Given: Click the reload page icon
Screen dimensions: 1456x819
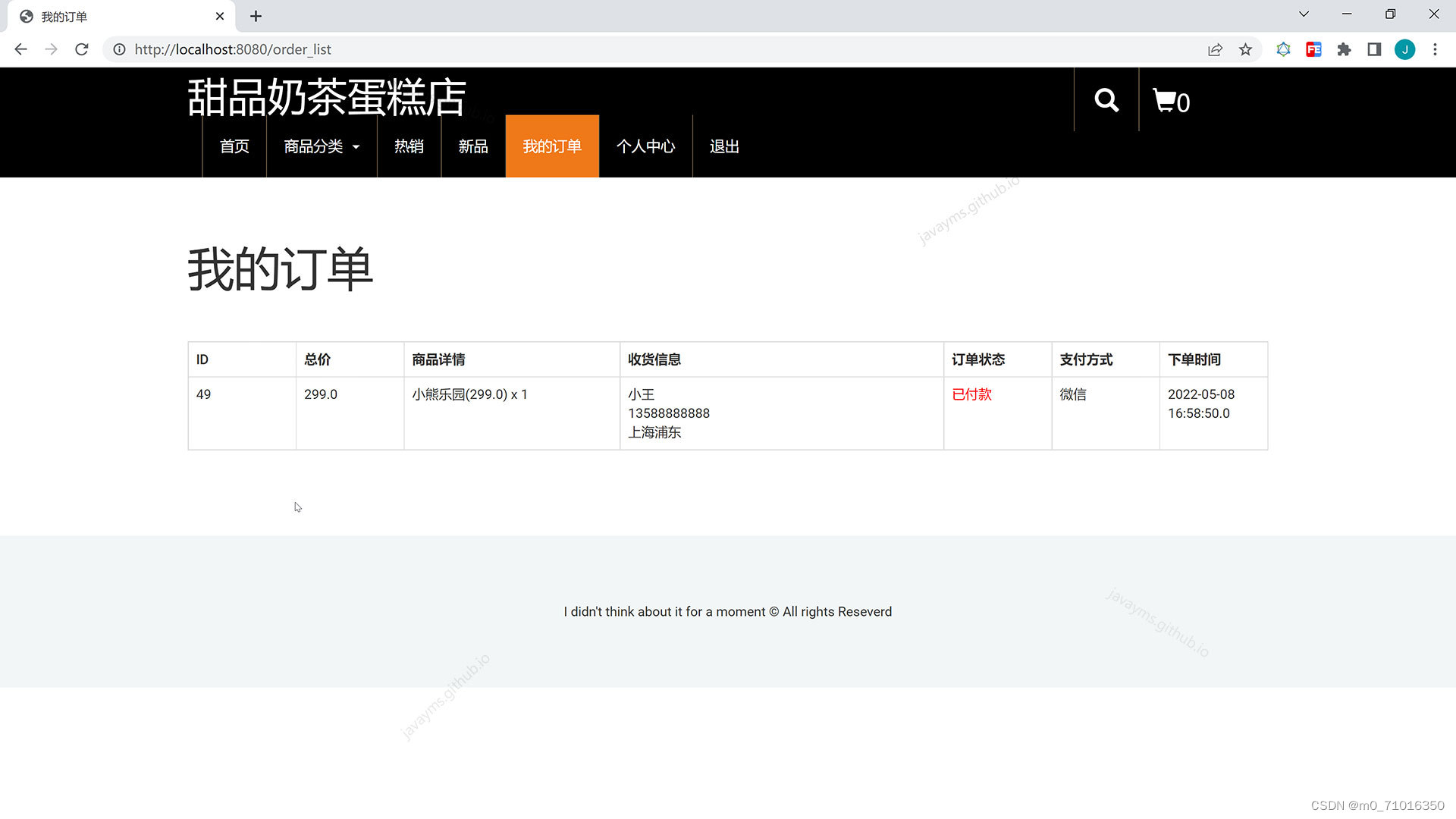Looking at the screenshot, I should pyautogui.click(x=81, y=49).
